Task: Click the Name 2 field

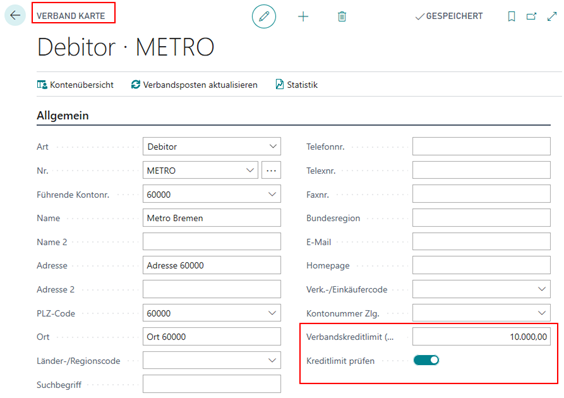Action: (x=212, y=241)
